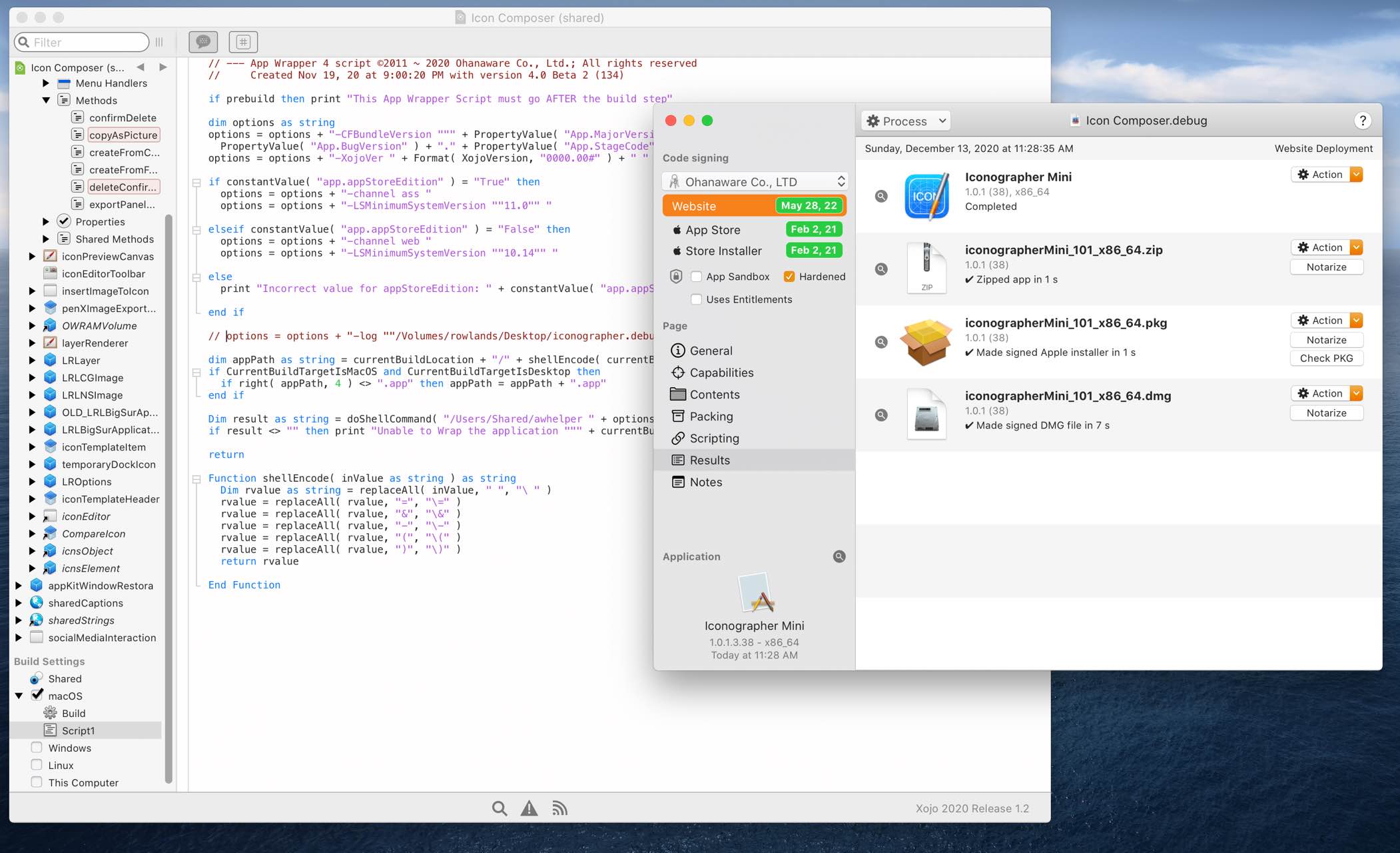This screenshot has height=853, width=1400.
Task: Click the bookmark hash toolbar icon in Xojo
Action: (243, 42)
